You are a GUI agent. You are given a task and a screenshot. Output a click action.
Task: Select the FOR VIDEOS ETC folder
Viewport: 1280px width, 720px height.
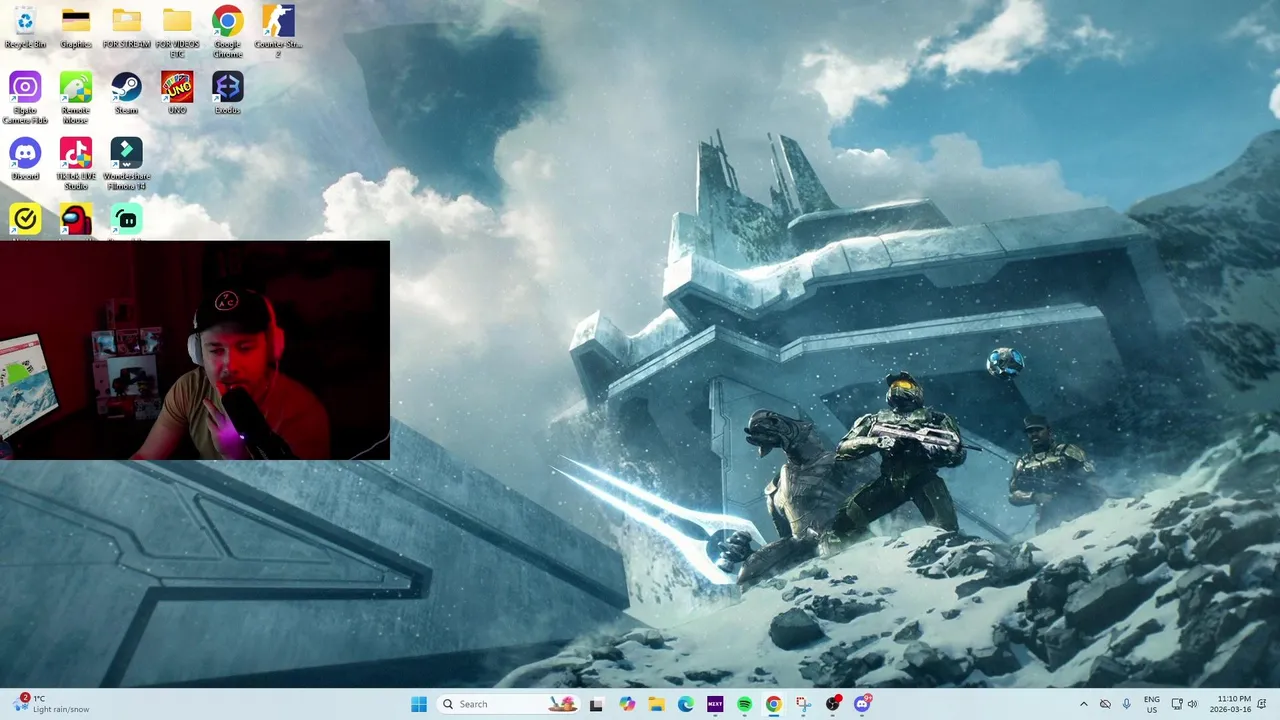tap(177, 32)
